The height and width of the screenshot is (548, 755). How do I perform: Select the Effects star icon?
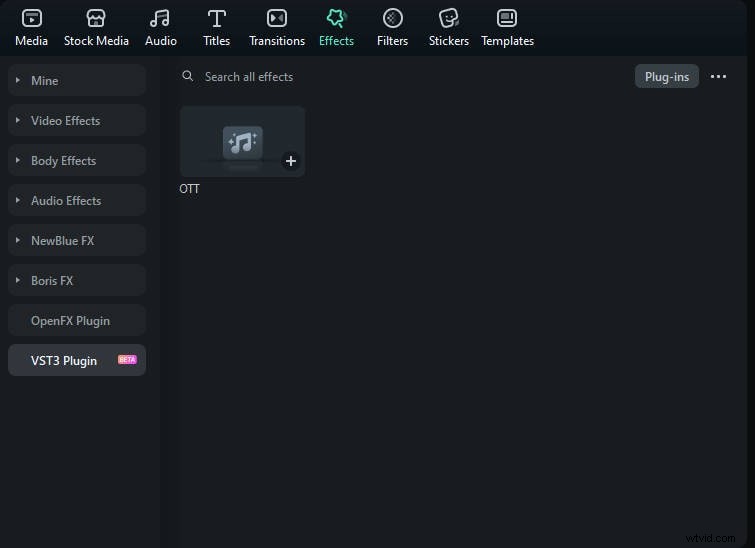click(x=336, y=18)
